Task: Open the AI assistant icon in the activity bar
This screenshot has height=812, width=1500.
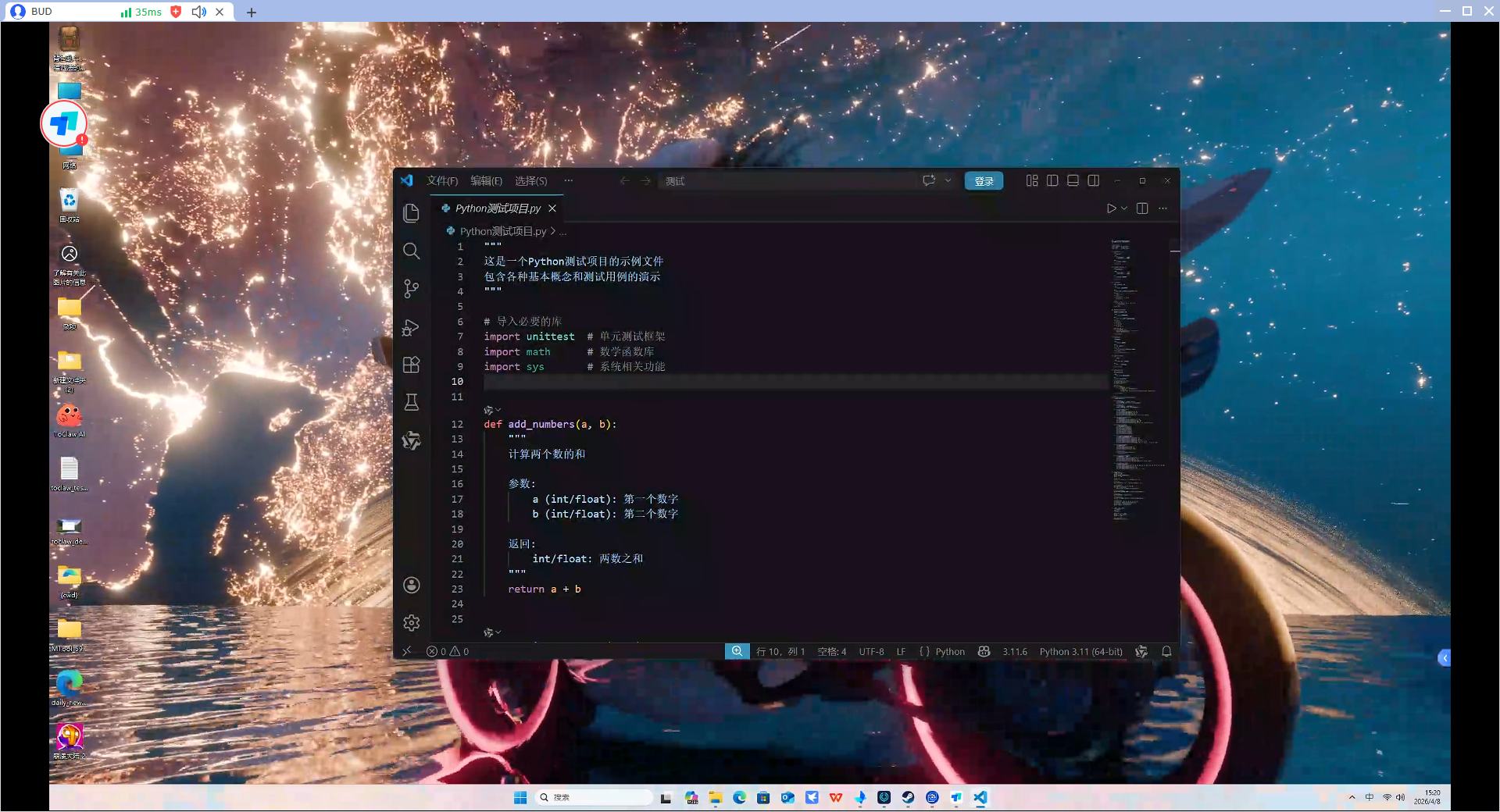Action: coord(411,440)
